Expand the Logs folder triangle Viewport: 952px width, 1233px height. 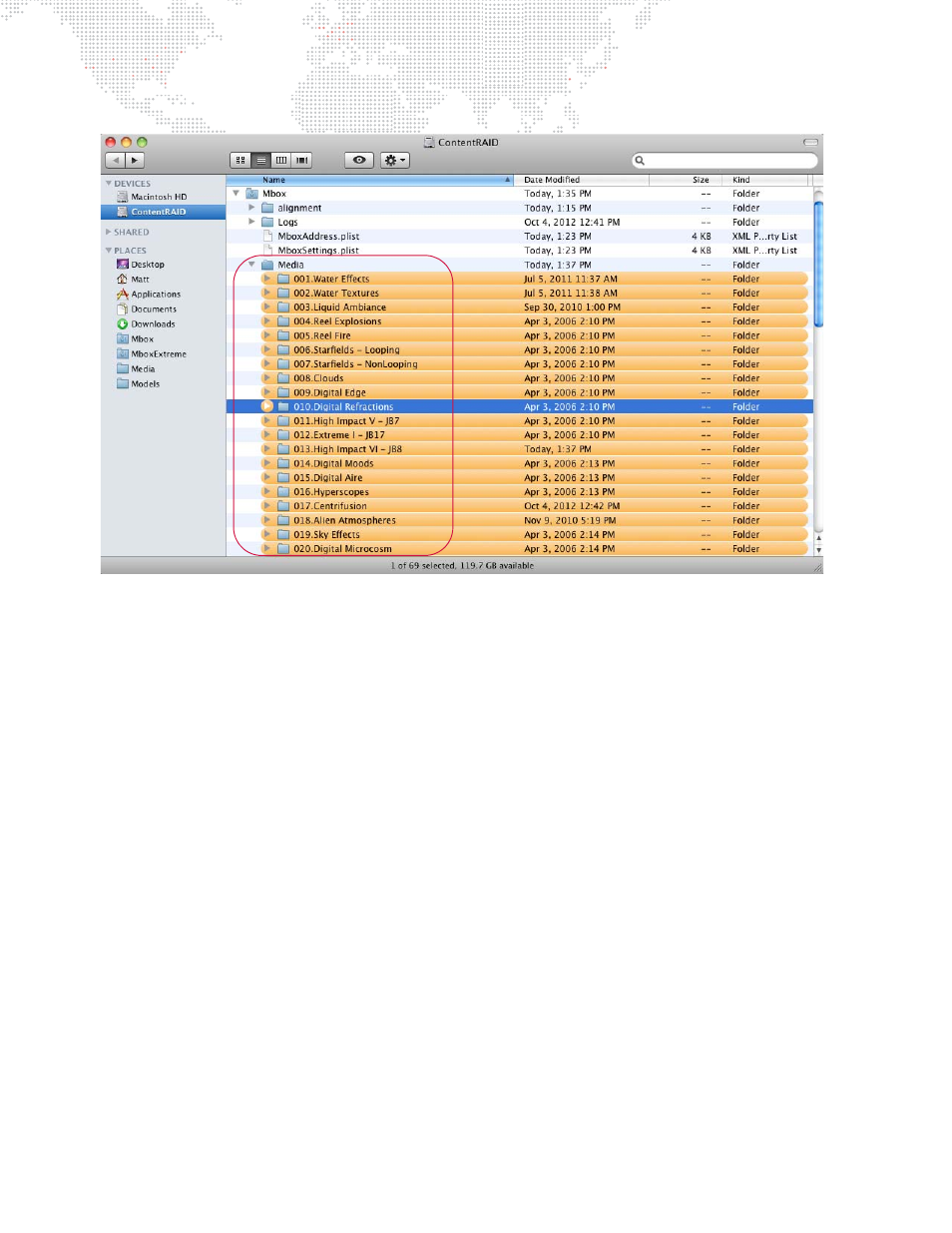pyautogui.click(x=251, y=222)
